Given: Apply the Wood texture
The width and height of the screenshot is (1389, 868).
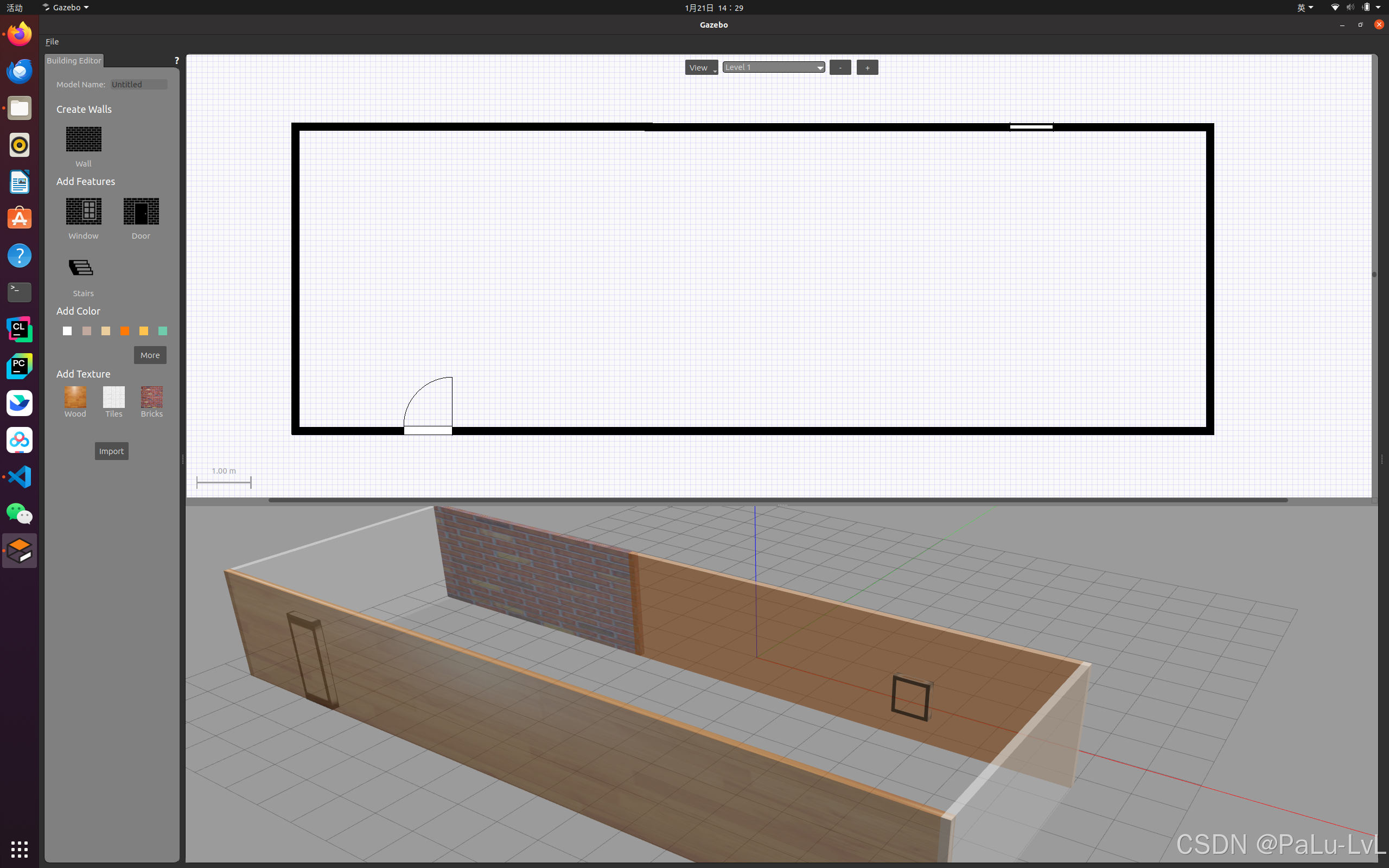Looking at the screenshot, I should (75, 397).
